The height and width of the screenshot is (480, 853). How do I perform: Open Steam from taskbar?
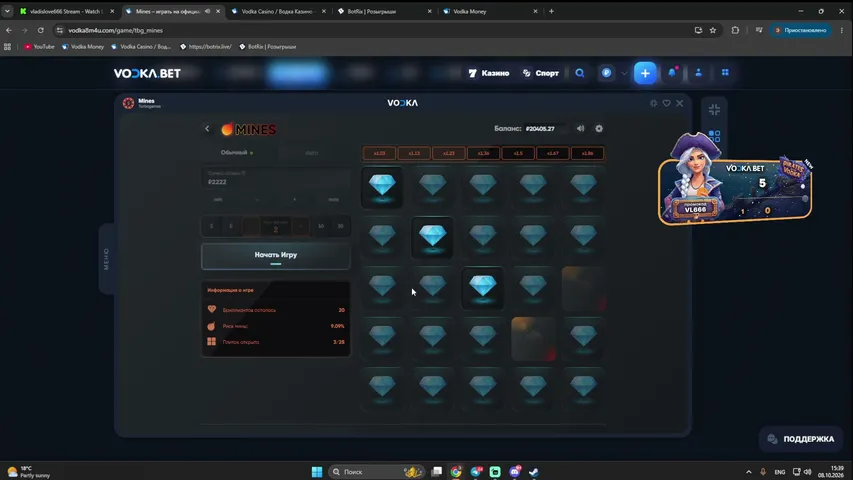click(534, 472)
